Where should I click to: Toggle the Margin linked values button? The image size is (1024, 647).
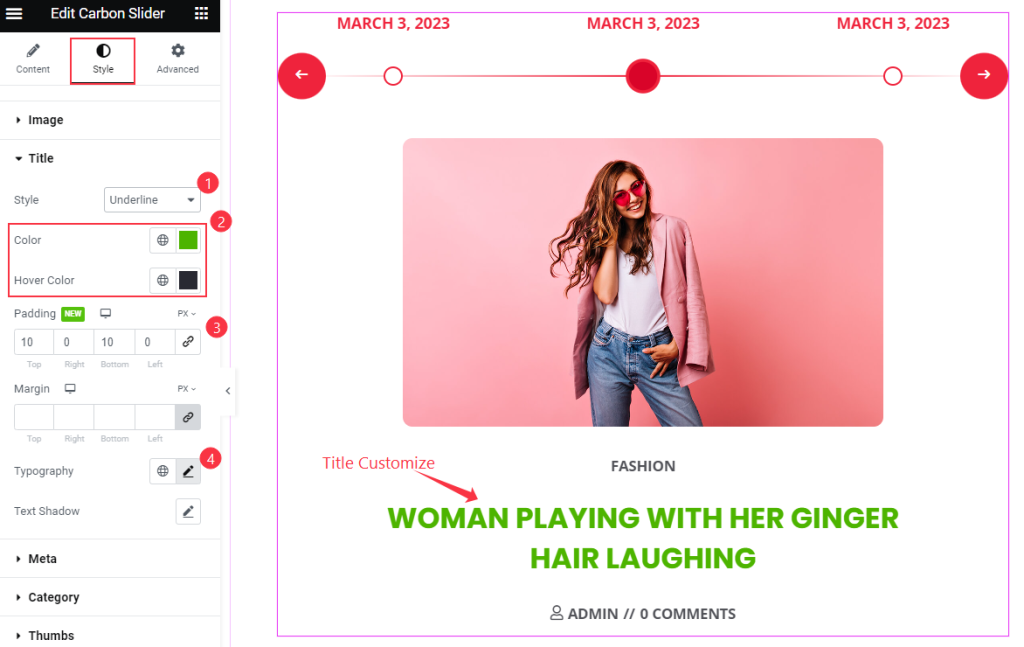tap(188, 417)
